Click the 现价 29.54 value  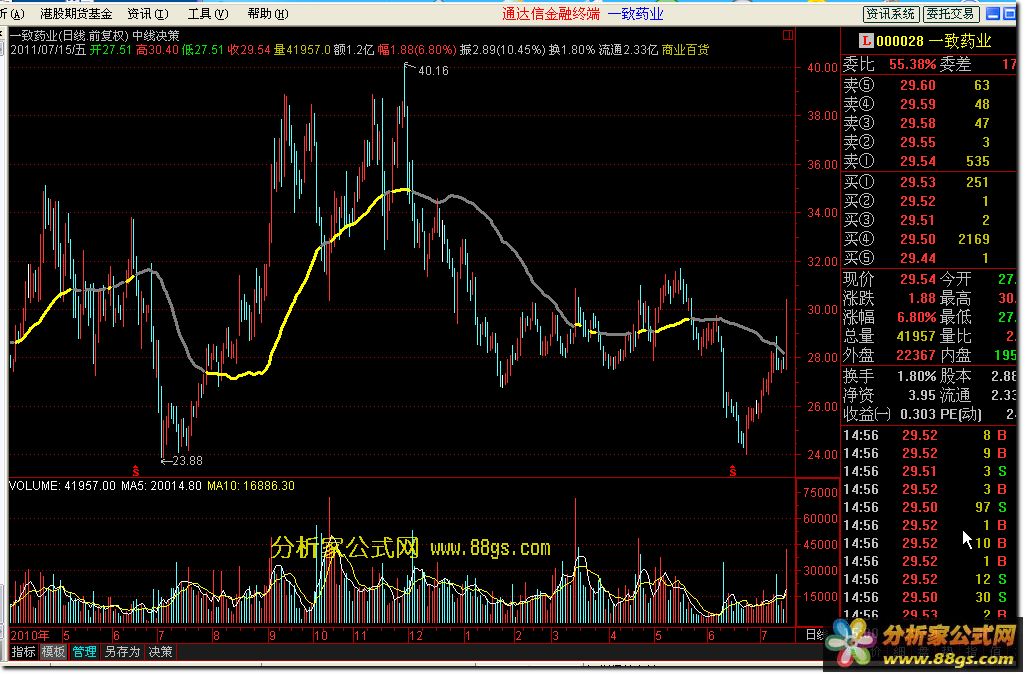click(918, 280)
